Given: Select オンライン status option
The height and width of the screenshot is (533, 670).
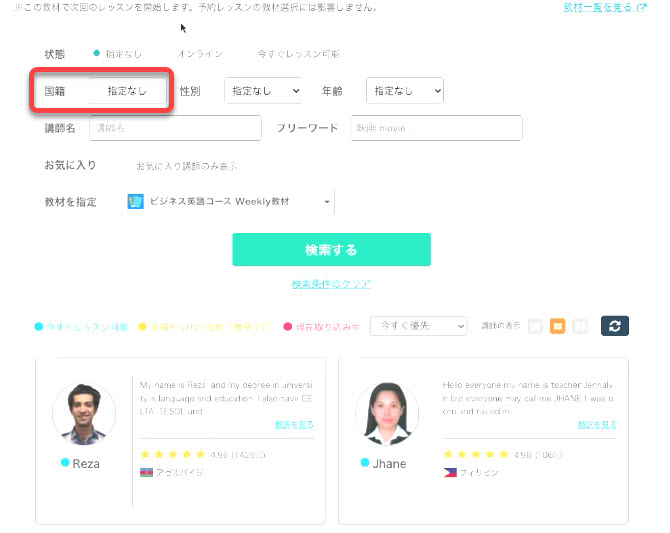Looking at the screenshot, I should [x=200, y=54].
